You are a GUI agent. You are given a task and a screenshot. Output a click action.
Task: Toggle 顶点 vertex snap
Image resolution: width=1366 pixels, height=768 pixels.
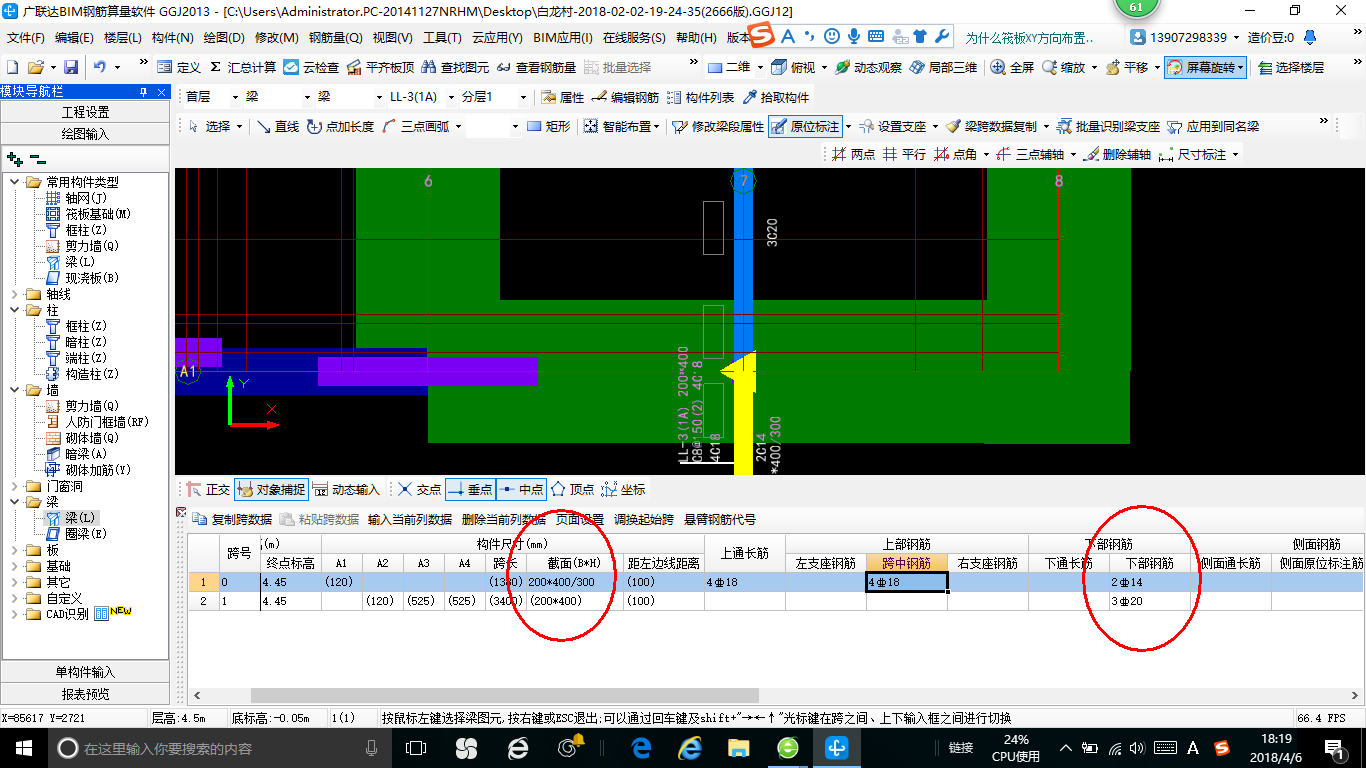tap(572, 489)
